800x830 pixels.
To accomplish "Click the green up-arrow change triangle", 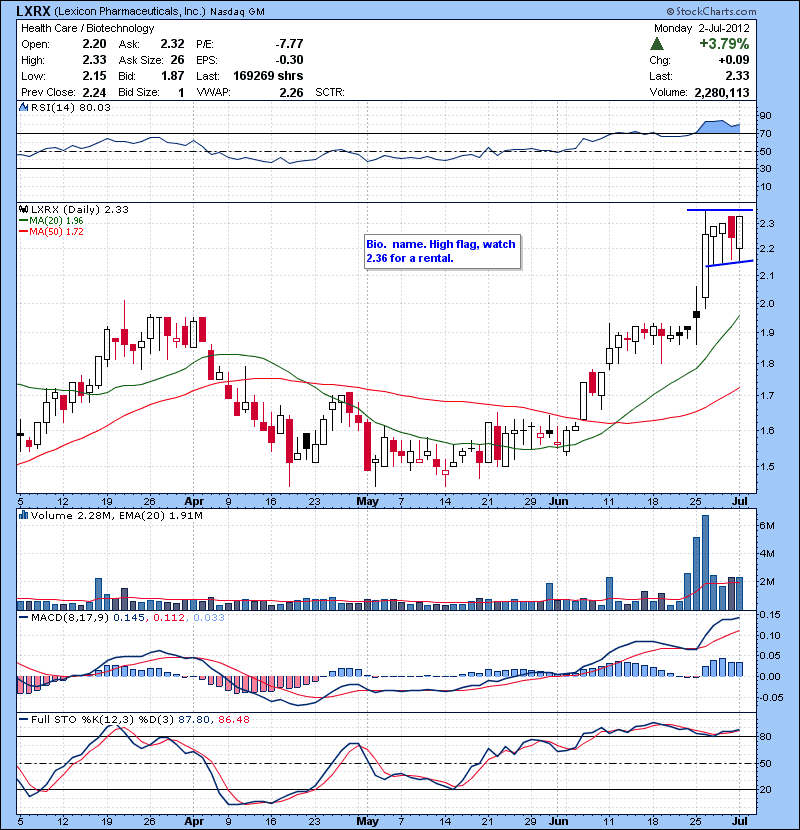I will coord(657,43).
